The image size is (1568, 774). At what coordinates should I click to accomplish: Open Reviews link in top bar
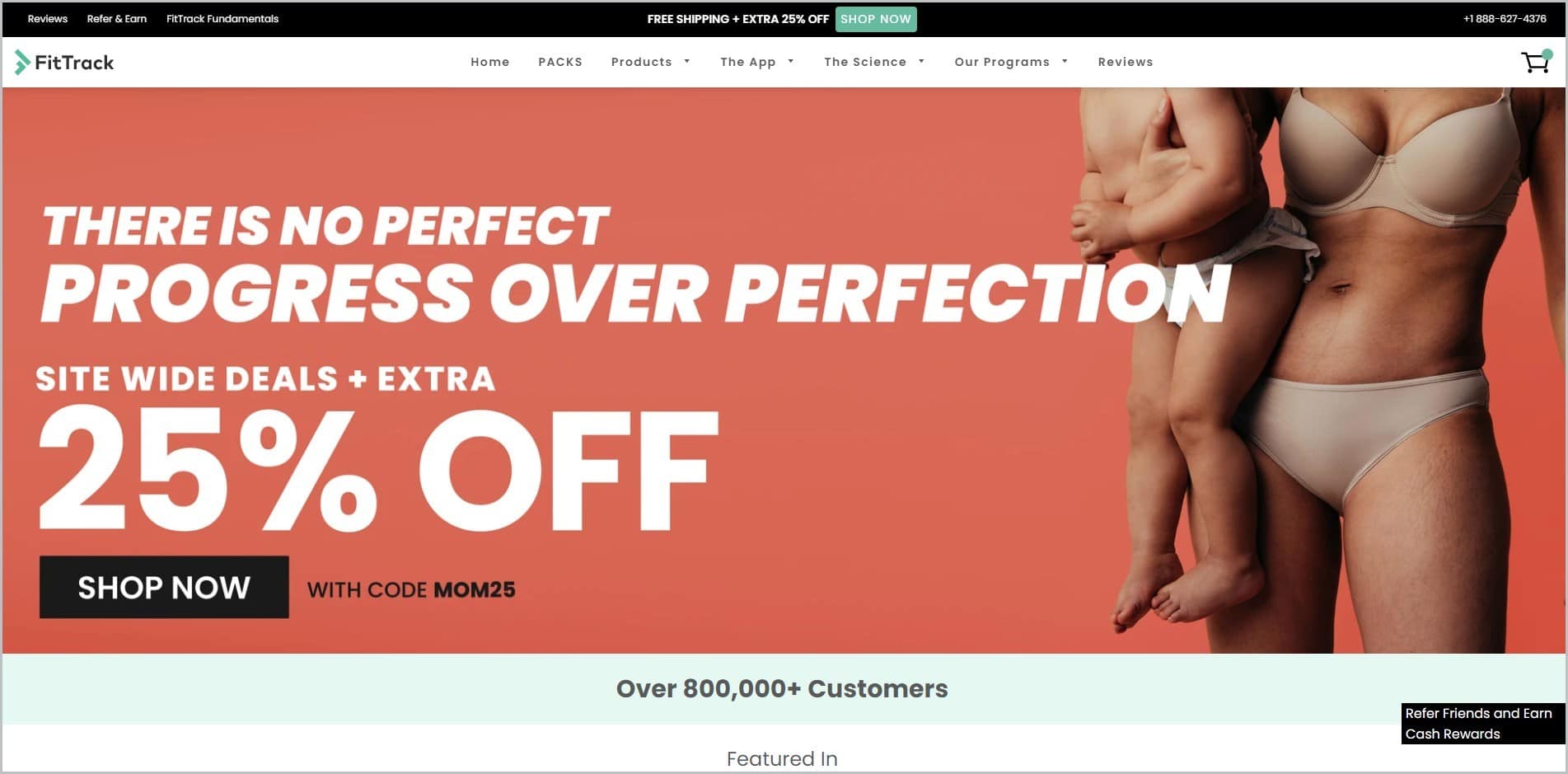point(48,19)
